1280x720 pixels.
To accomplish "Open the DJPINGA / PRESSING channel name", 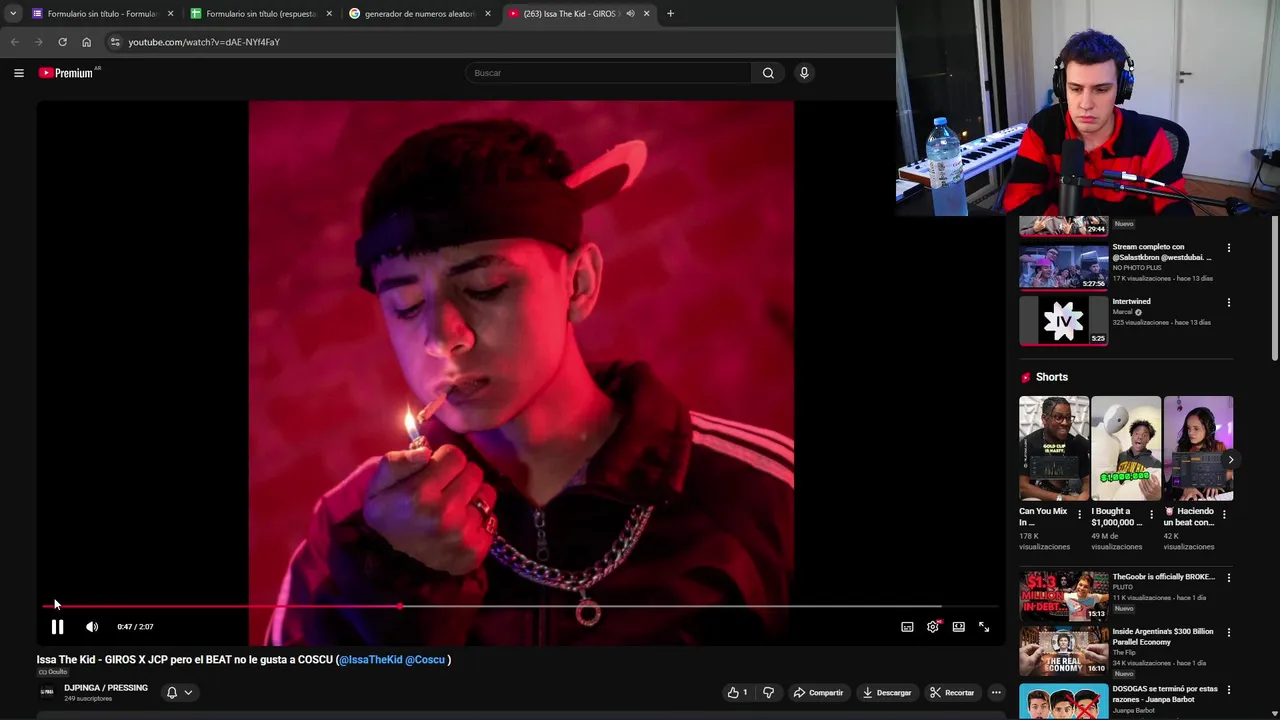I will [106, 688].
